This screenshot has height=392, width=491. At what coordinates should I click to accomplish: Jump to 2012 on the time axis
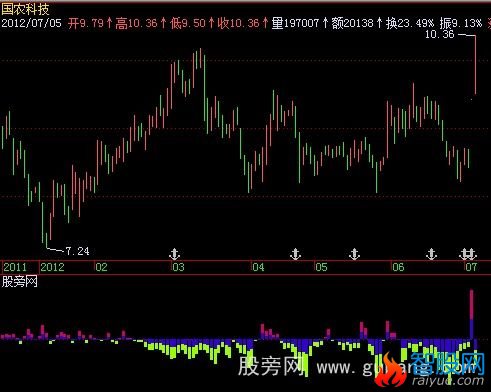tap(52, 267)
